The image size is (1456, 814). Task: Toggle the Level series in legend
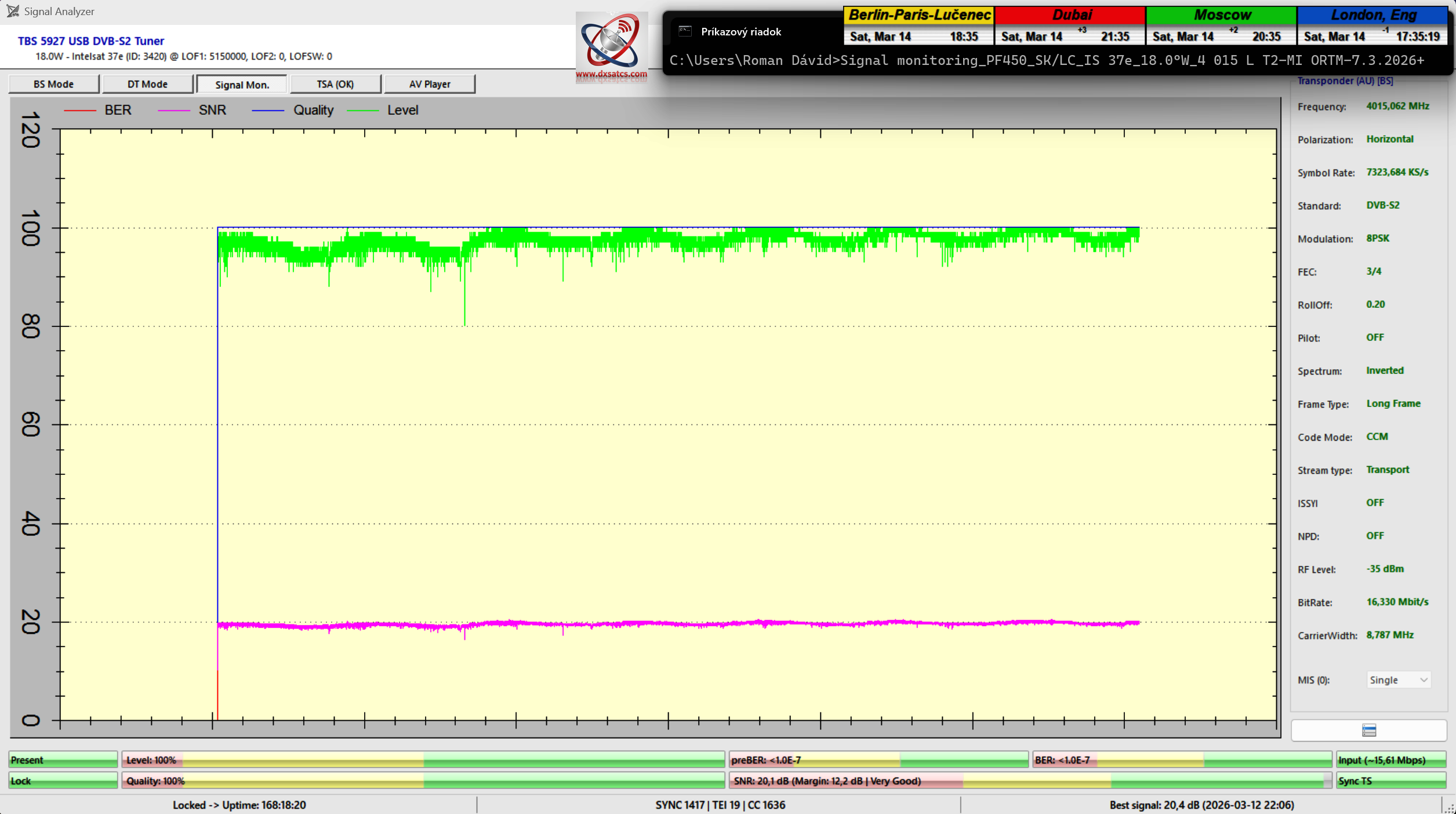point(401,110)
